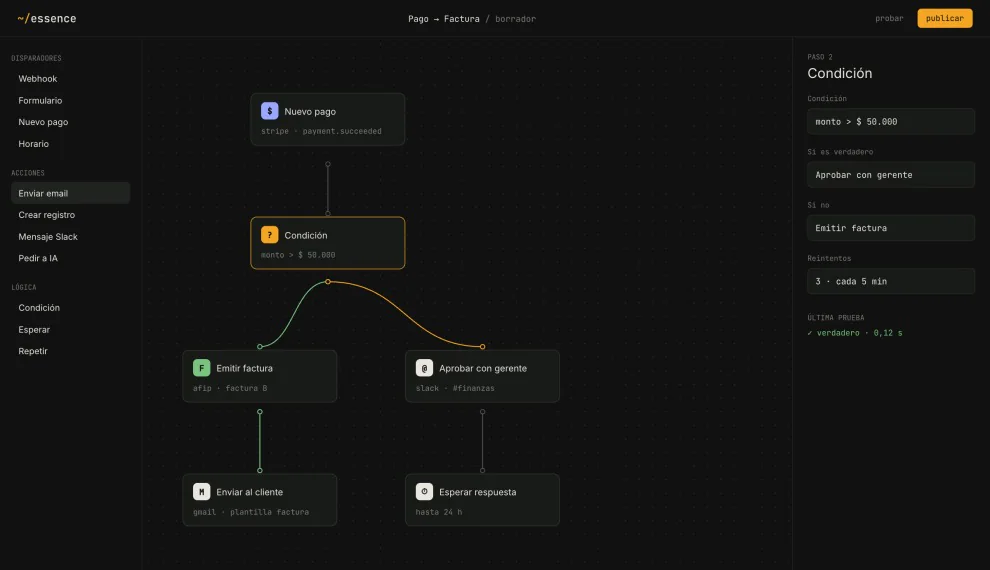Choose Condición under Lógica
Viewport: 990px width, 570px height.
click(x=70, y=308)
